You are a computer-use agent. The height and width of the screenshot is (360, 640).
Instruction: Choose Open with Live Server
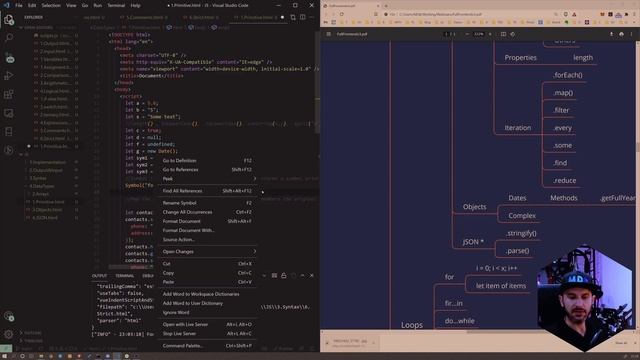coord(207,324)
